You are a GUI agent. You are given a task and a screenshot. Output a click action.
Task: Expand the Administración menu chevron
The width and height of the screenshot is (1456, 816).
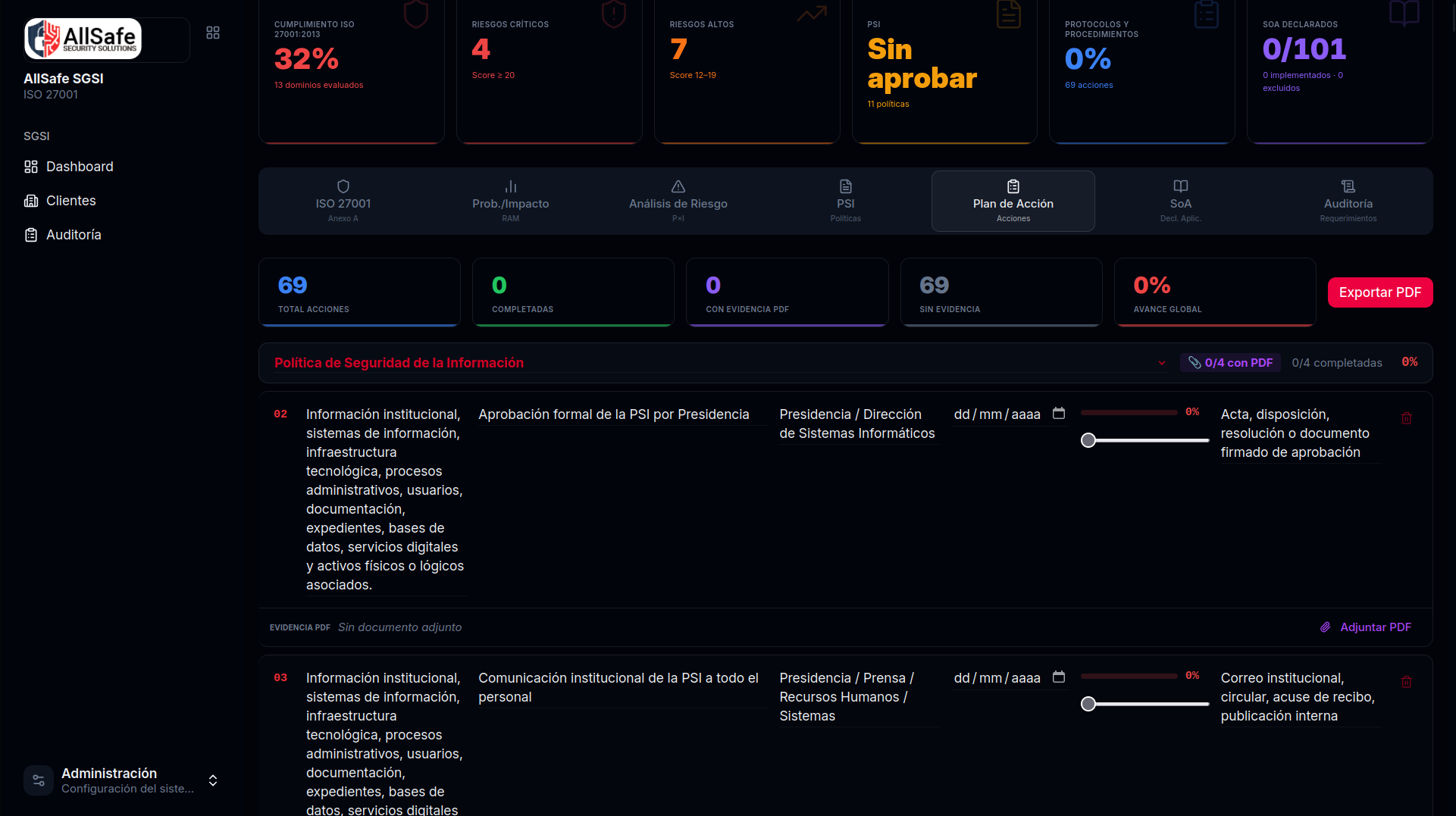point(213,780)
